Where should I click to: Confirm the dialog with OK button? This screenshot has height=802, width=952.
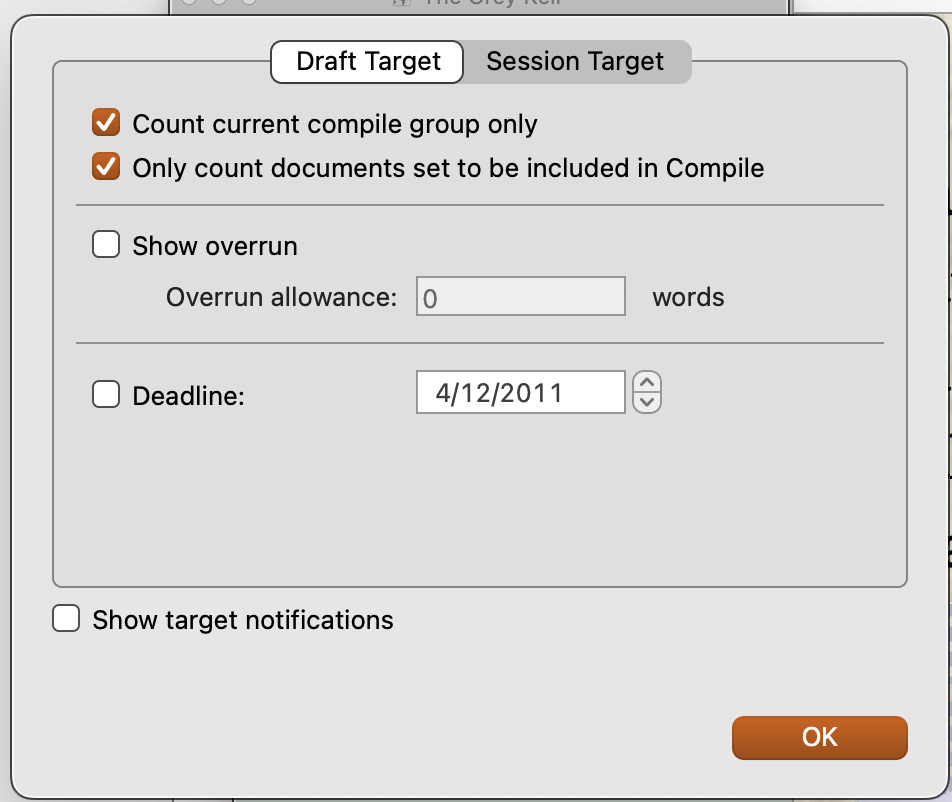pyautogui.click(x=819, y=737)
